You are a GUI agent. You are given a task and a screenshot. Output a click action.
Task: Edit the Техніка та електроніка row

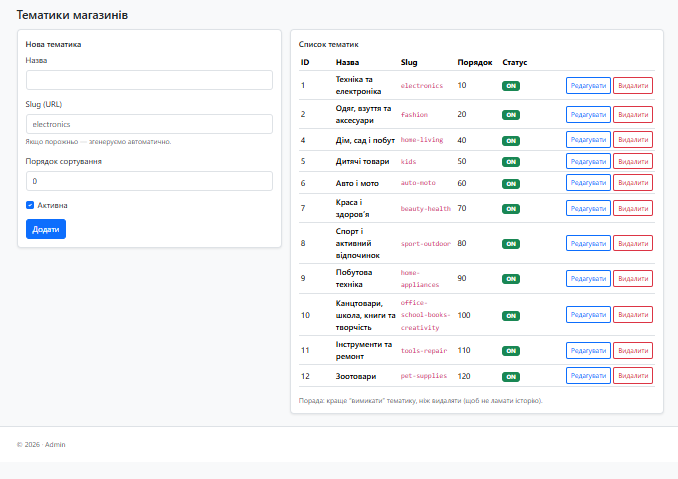pos(588,86)
